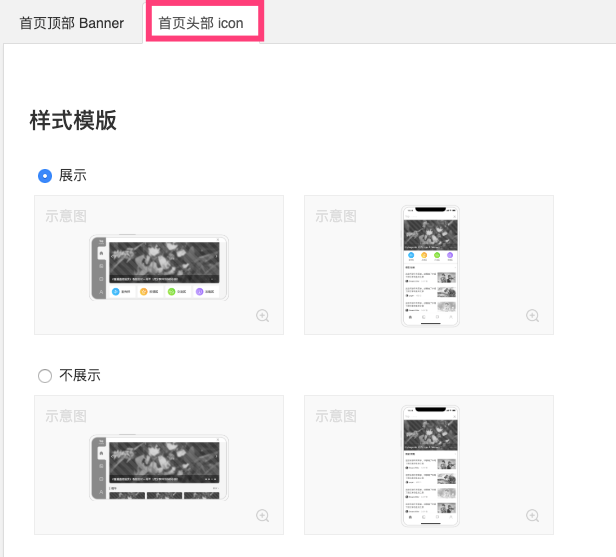The image size is (616, 557).
Task: Zoom the 展示 landscape preview magnifier icon
Action: point(262,315)
